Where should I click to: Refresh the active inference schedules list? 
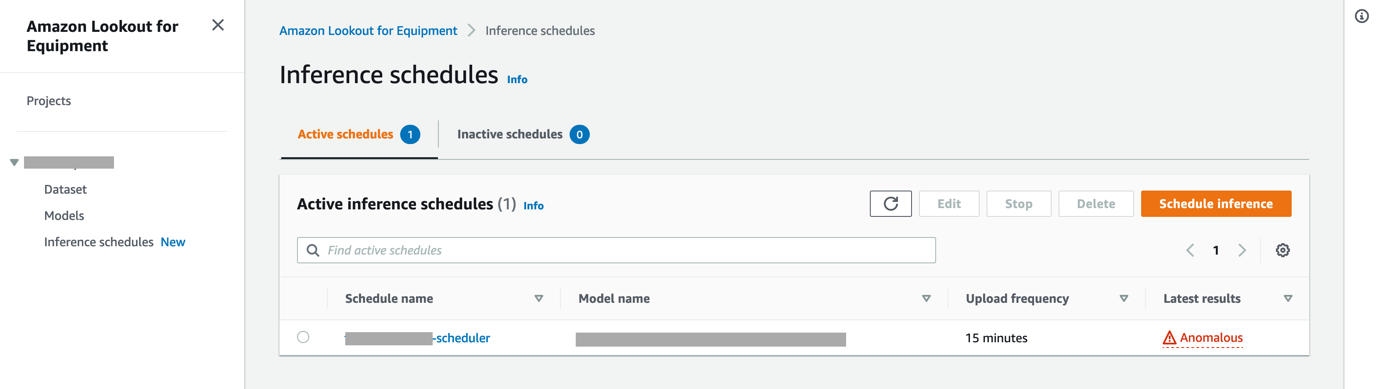click(890, 204)
